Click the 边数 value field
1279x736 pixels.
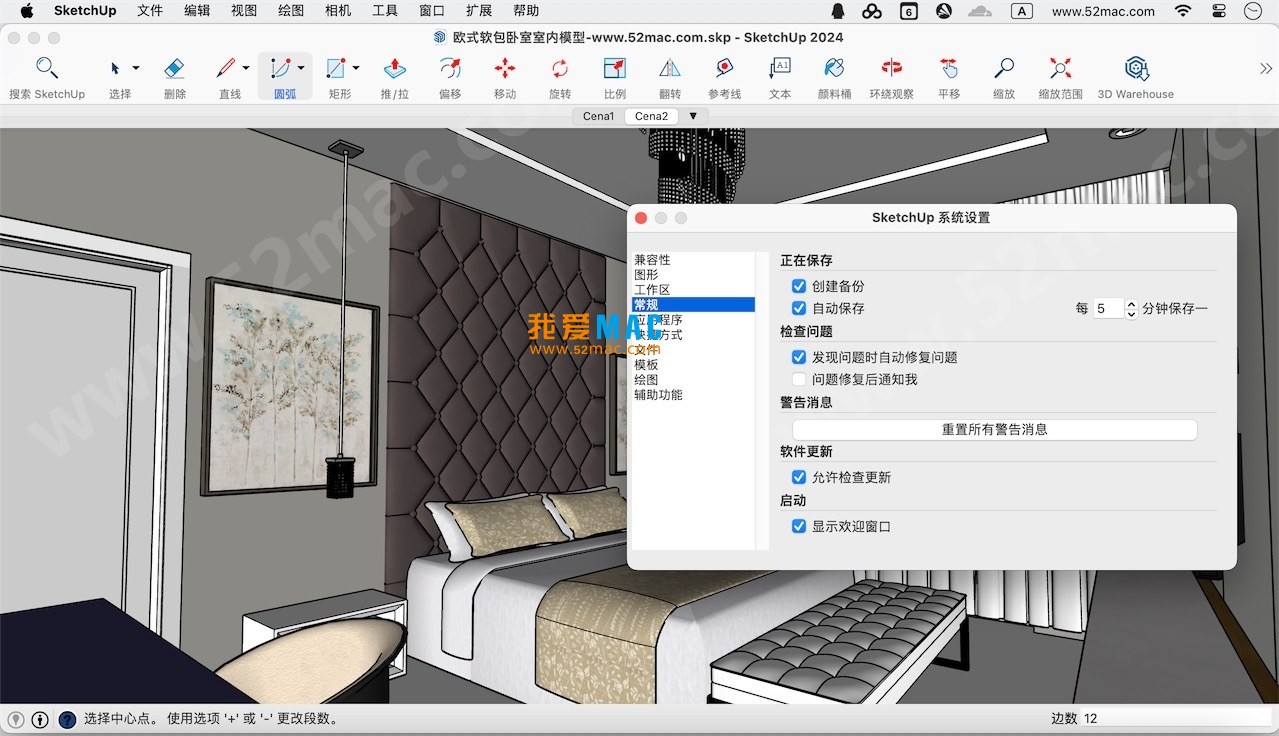[x=1176, y=718]
